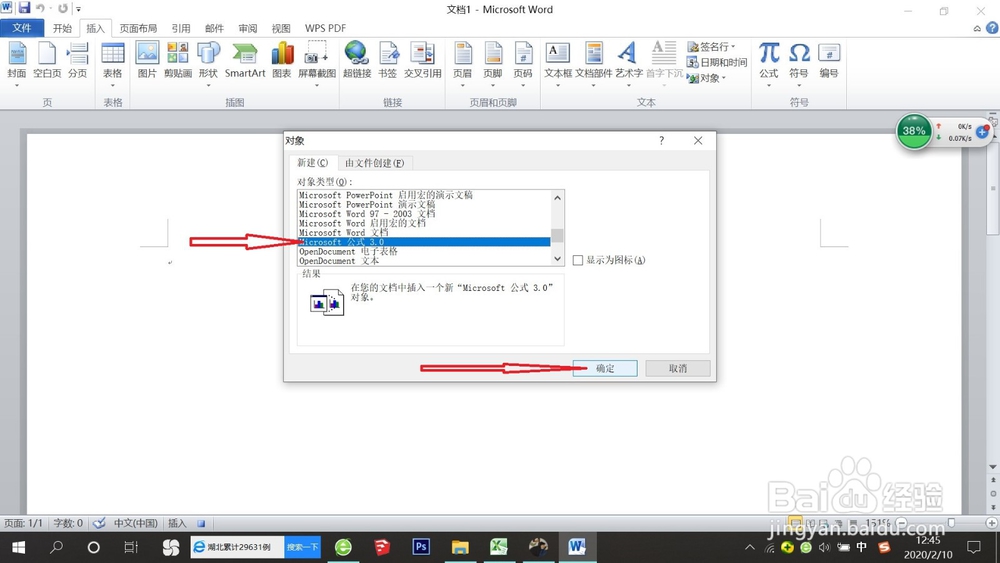
Task: Open Word help question mark icon
Action: point(992,28)
